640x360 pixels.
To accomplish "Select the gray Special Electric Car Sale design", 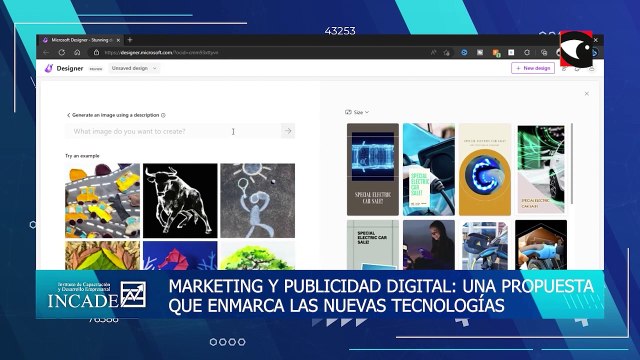I will click(373, 245).
